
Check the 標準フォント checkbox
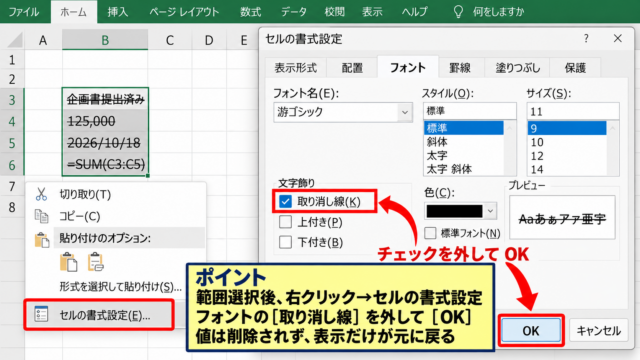point(430,233)
